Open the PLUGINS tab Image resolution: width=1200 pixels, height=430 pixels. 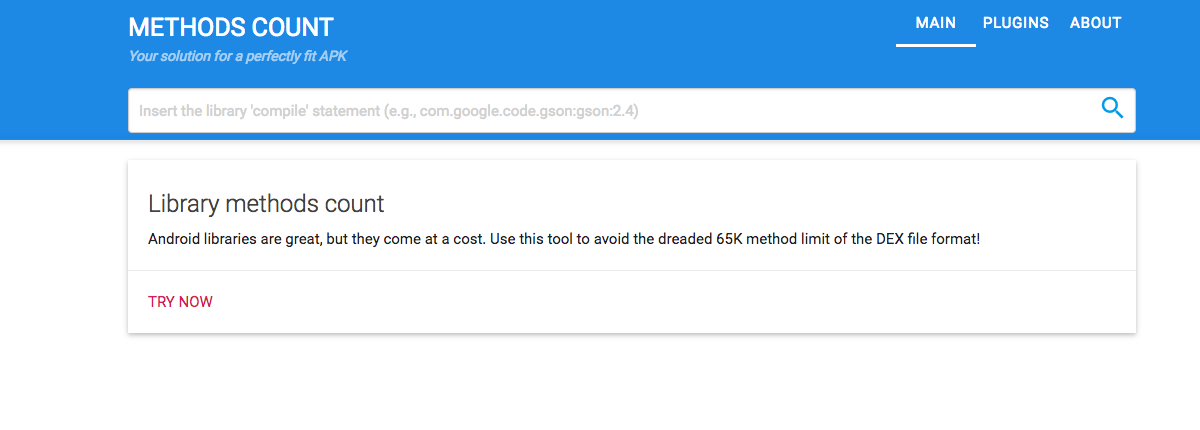[1015, 23]
